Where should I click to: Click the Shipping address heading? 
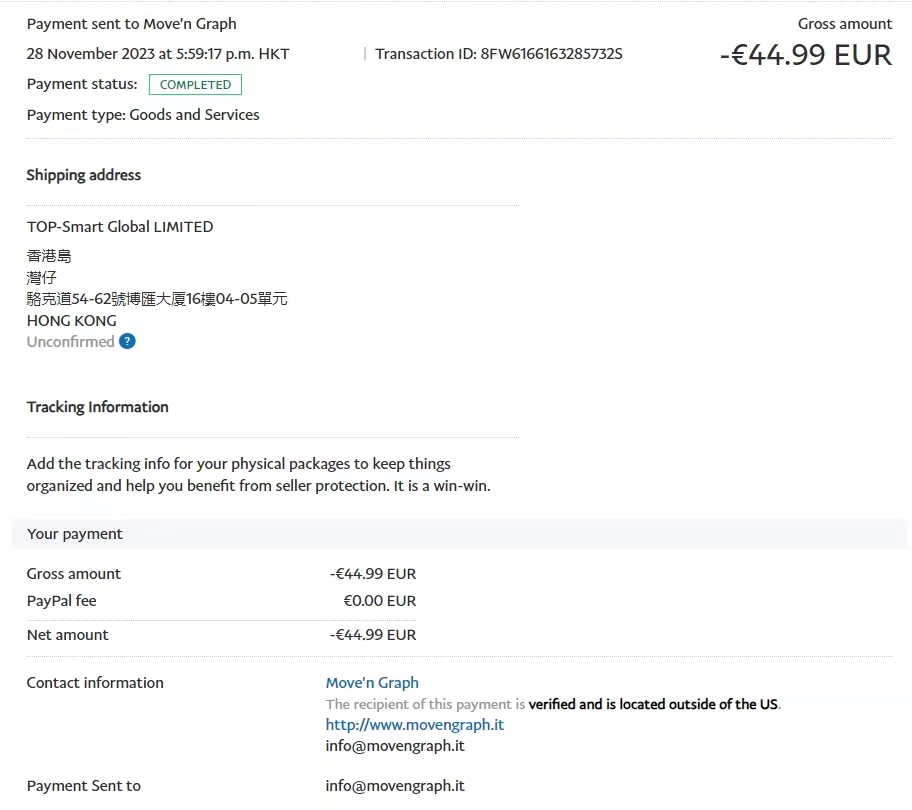(x=84, y=175)
